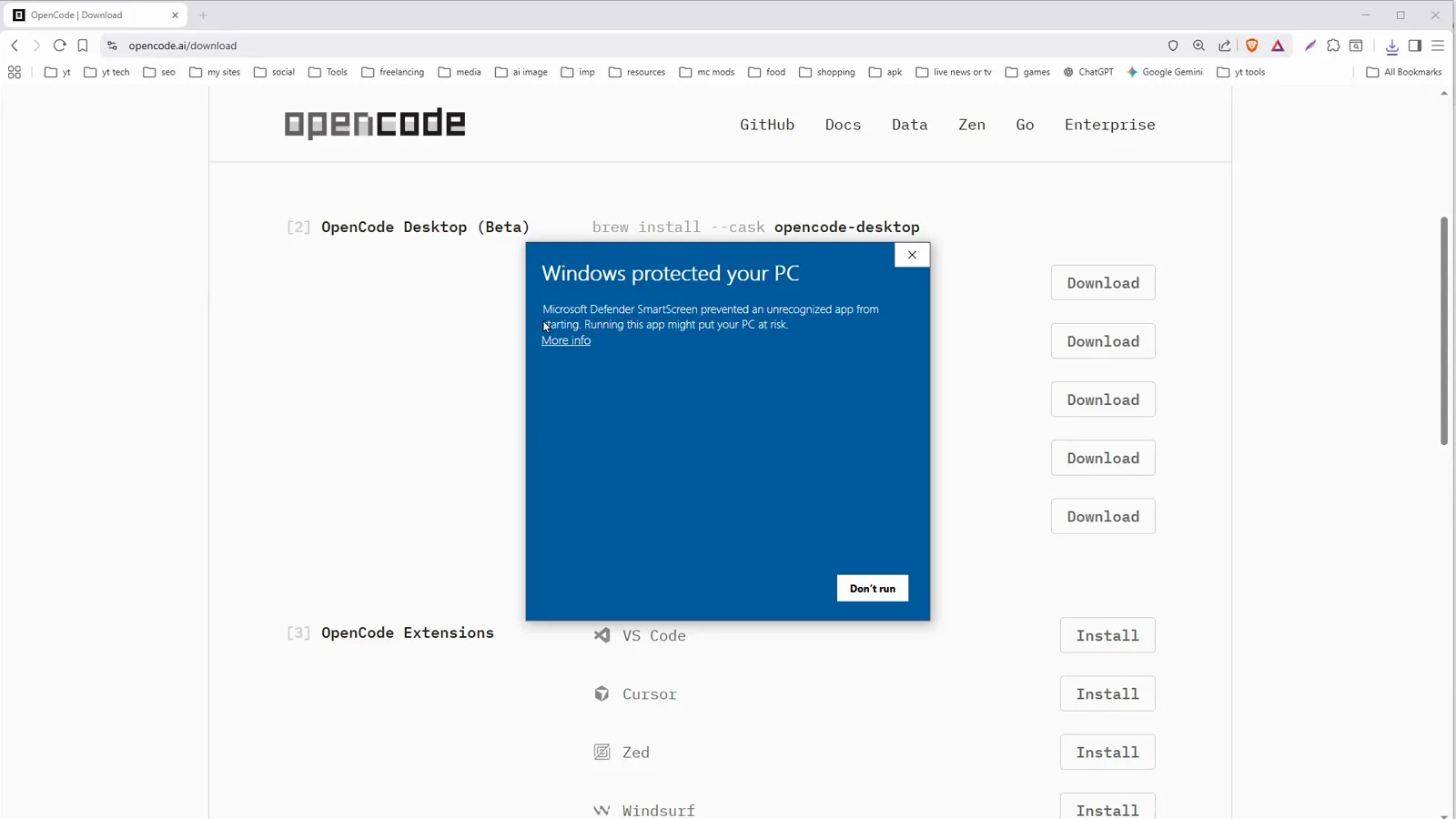The width and height of the screenshot is (1456, 819).
Task: Open the Brave Shields lion icon
Action: click(1252, 45)
